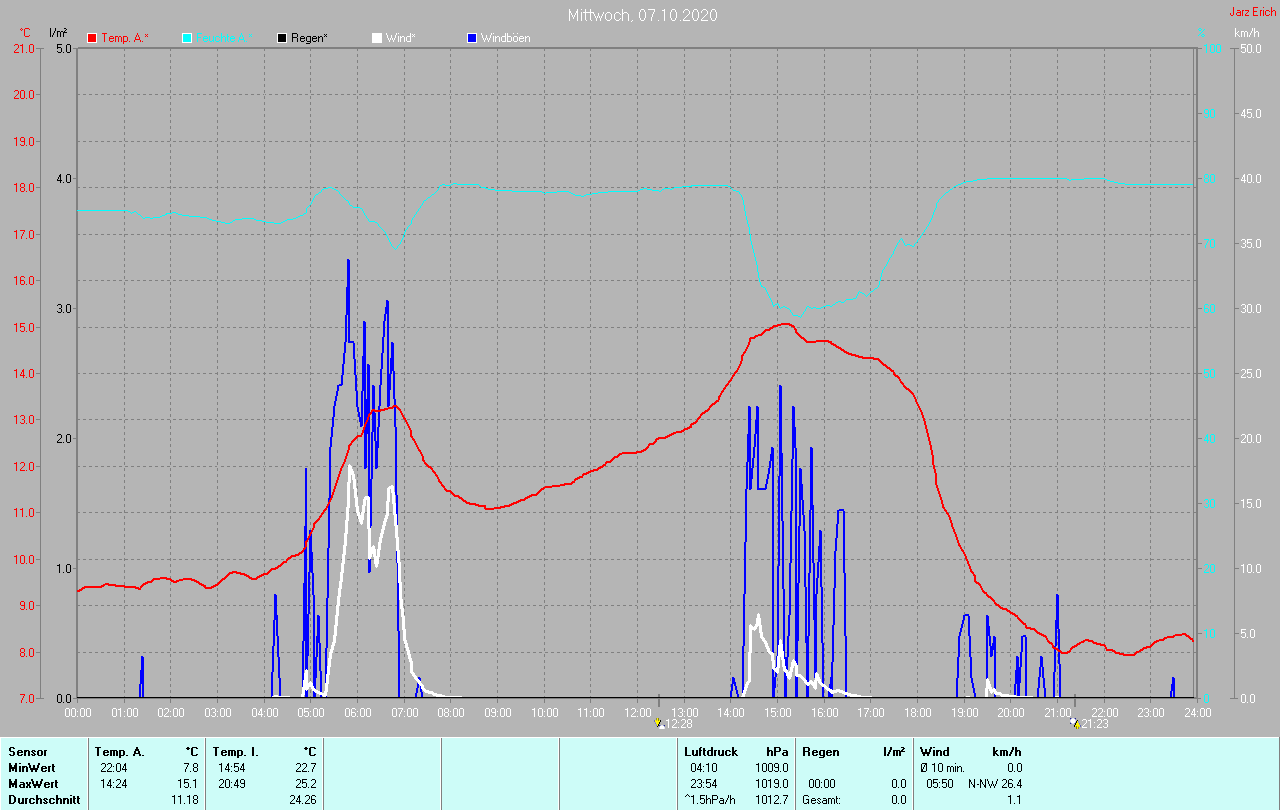The image size is (1280, 810).
Task: Click the red Temp. A. legend swatch
Action: coord(92,38)
